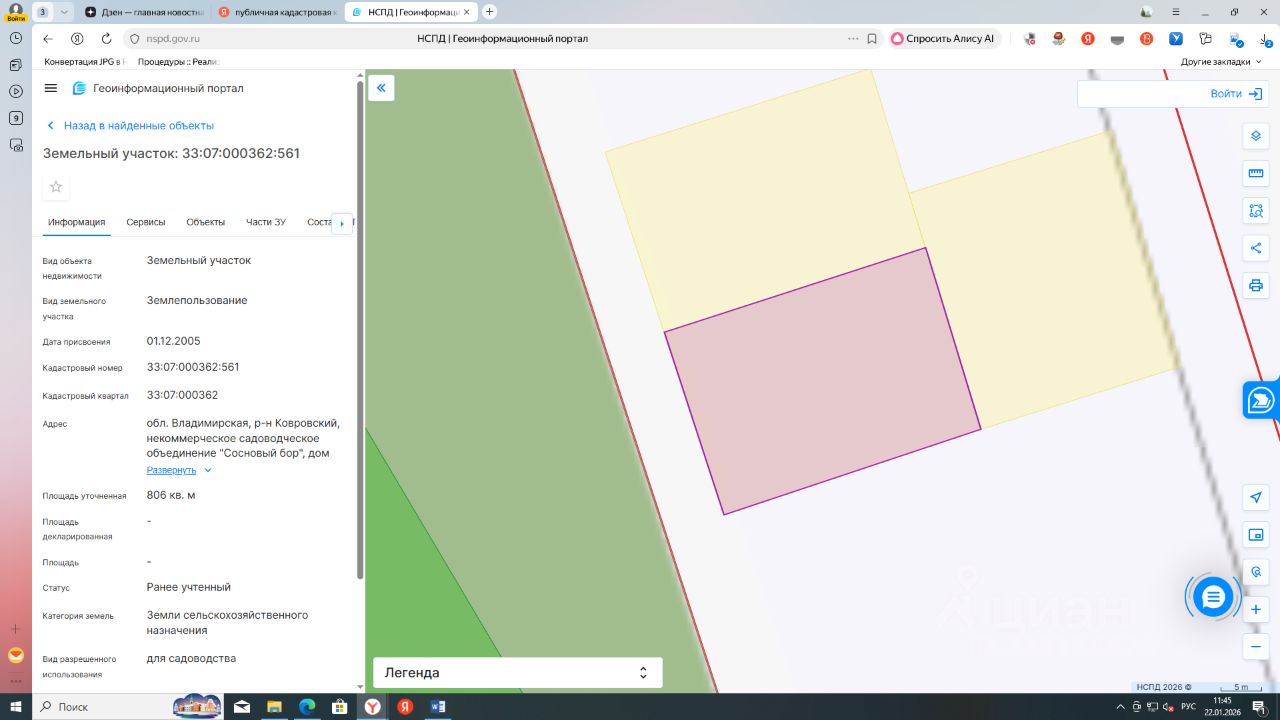Select the purple highlighted land parcel
Screen dimensions: 1280x720
click(x=823, y=381)
